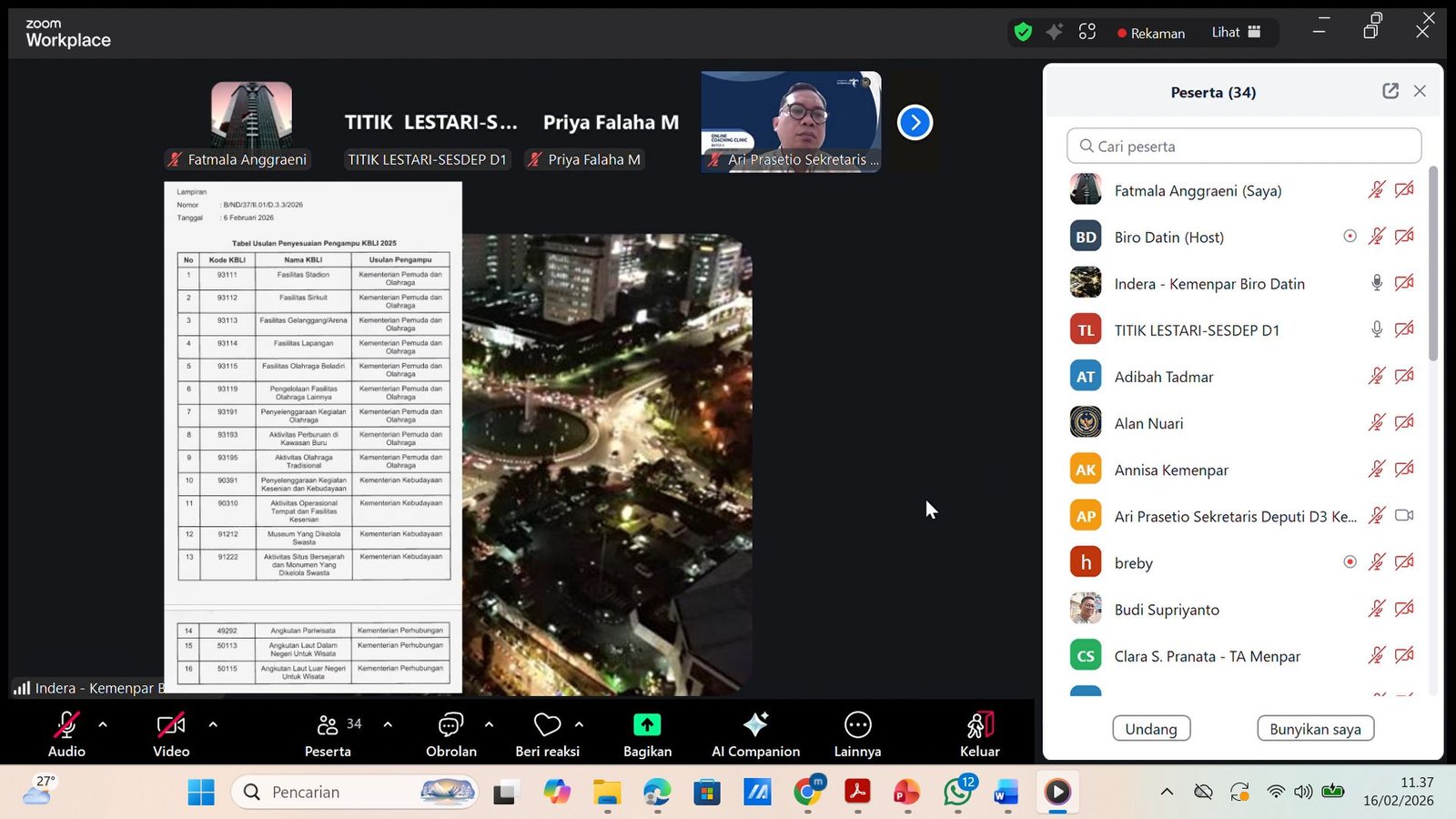Unmute microphone with Audio button

tap(66, 724)
